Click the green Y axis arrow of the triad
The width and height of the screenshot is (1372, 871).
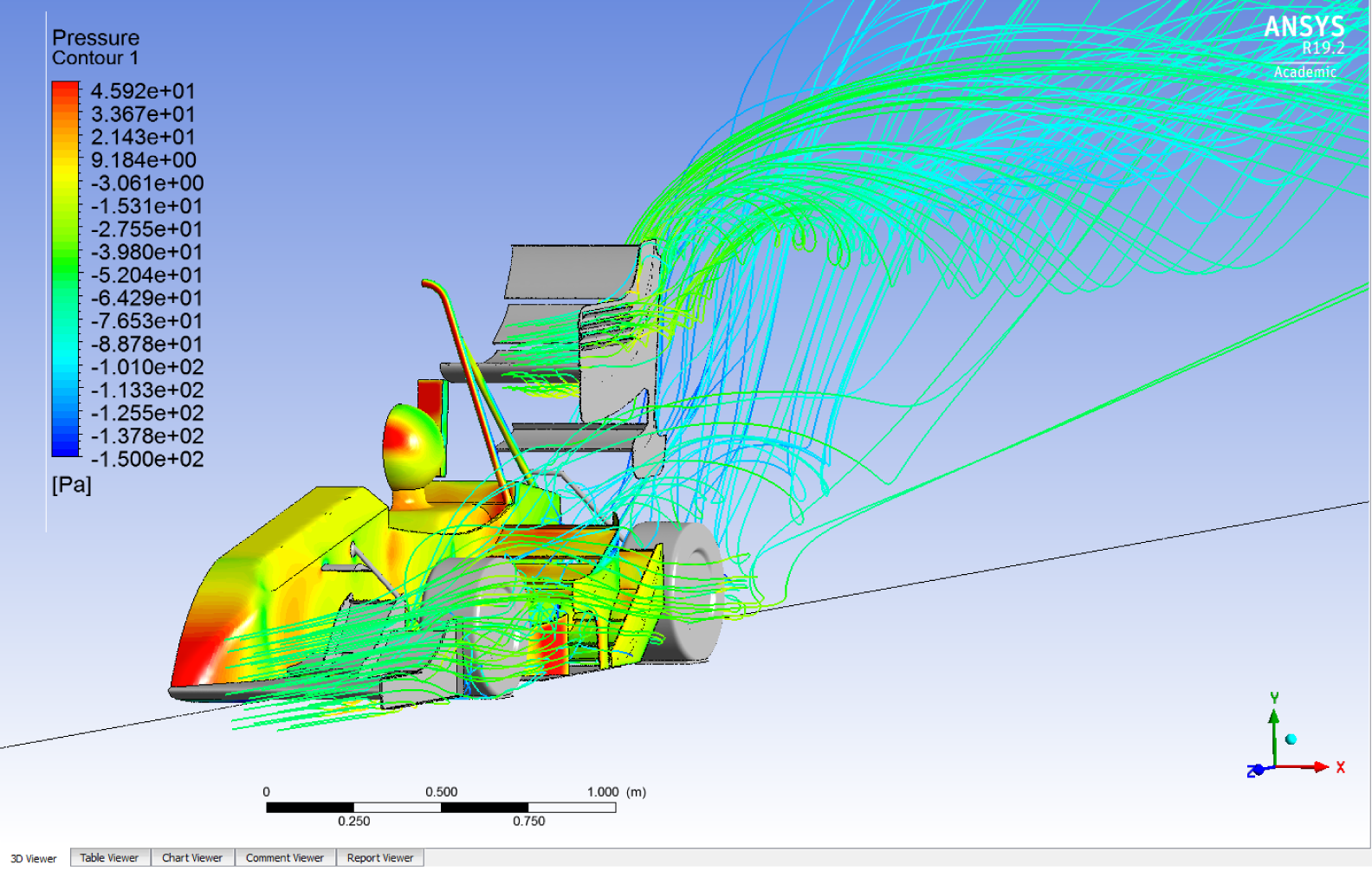point(1273,736)
